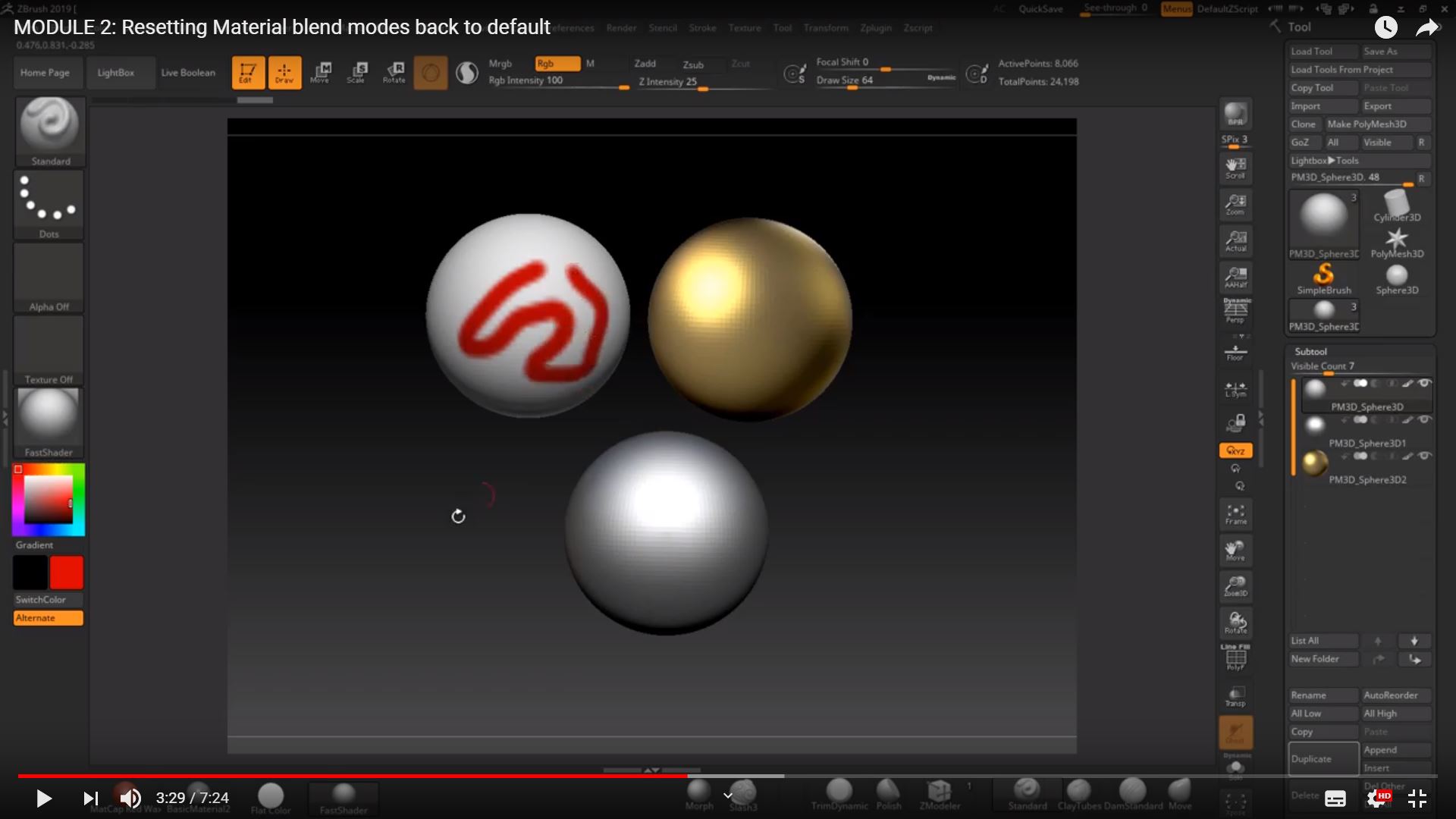Open the Dots stroke selector
The height and width of the screenshot is (819, 1456).
49,205
